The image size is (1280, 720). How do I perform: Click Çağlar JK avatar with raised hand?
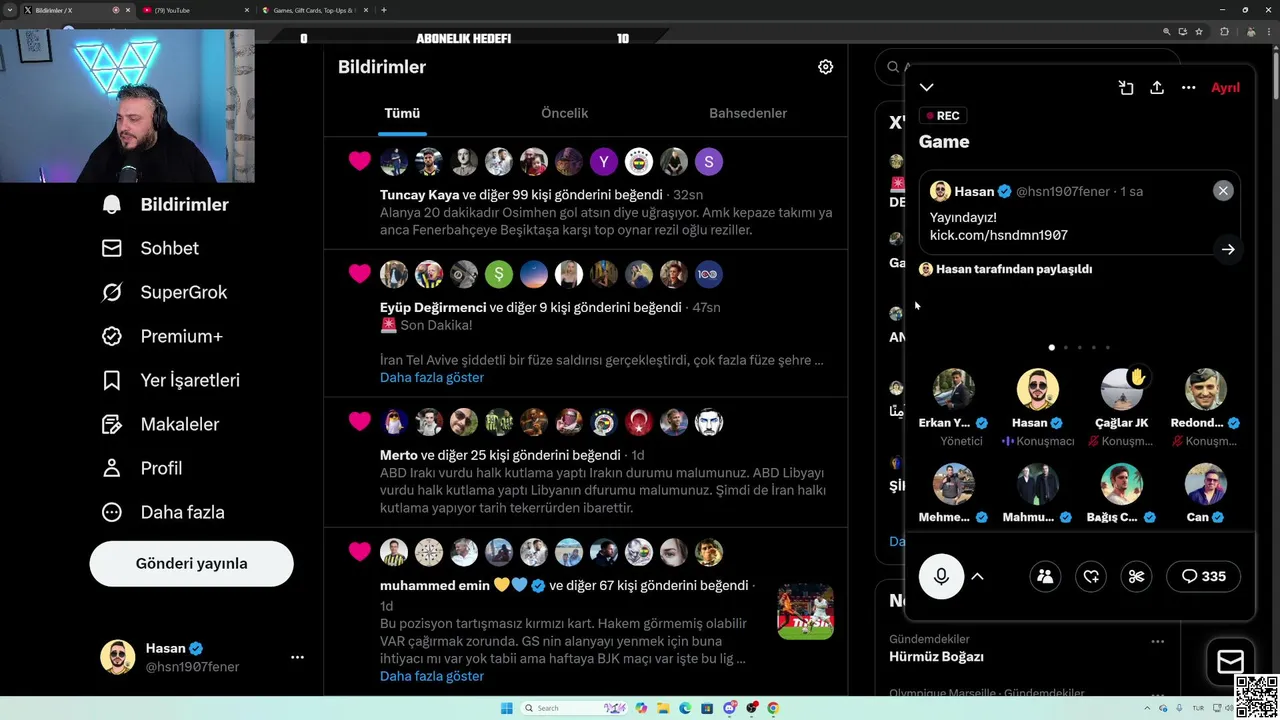1121,389
